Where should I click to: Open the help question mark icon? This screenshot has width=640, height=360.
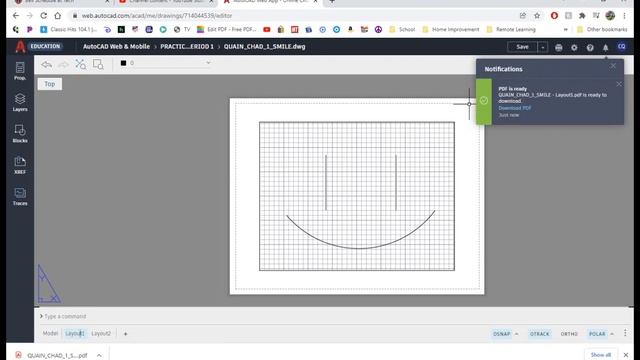pyautogui.click(x=590, y=47)
